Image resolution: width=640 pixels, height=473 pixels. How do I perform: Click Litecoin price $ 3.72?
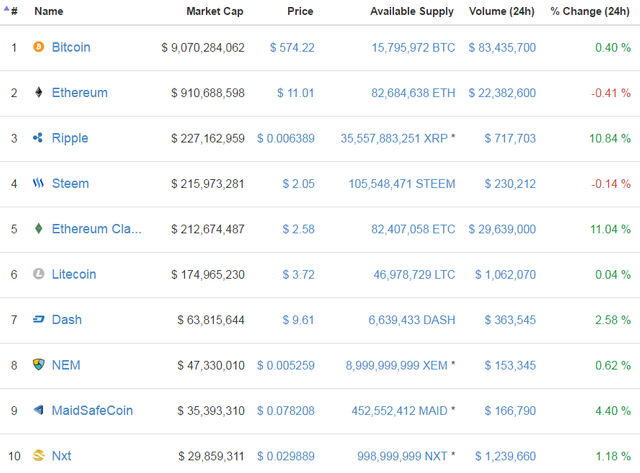coord(299,274)
